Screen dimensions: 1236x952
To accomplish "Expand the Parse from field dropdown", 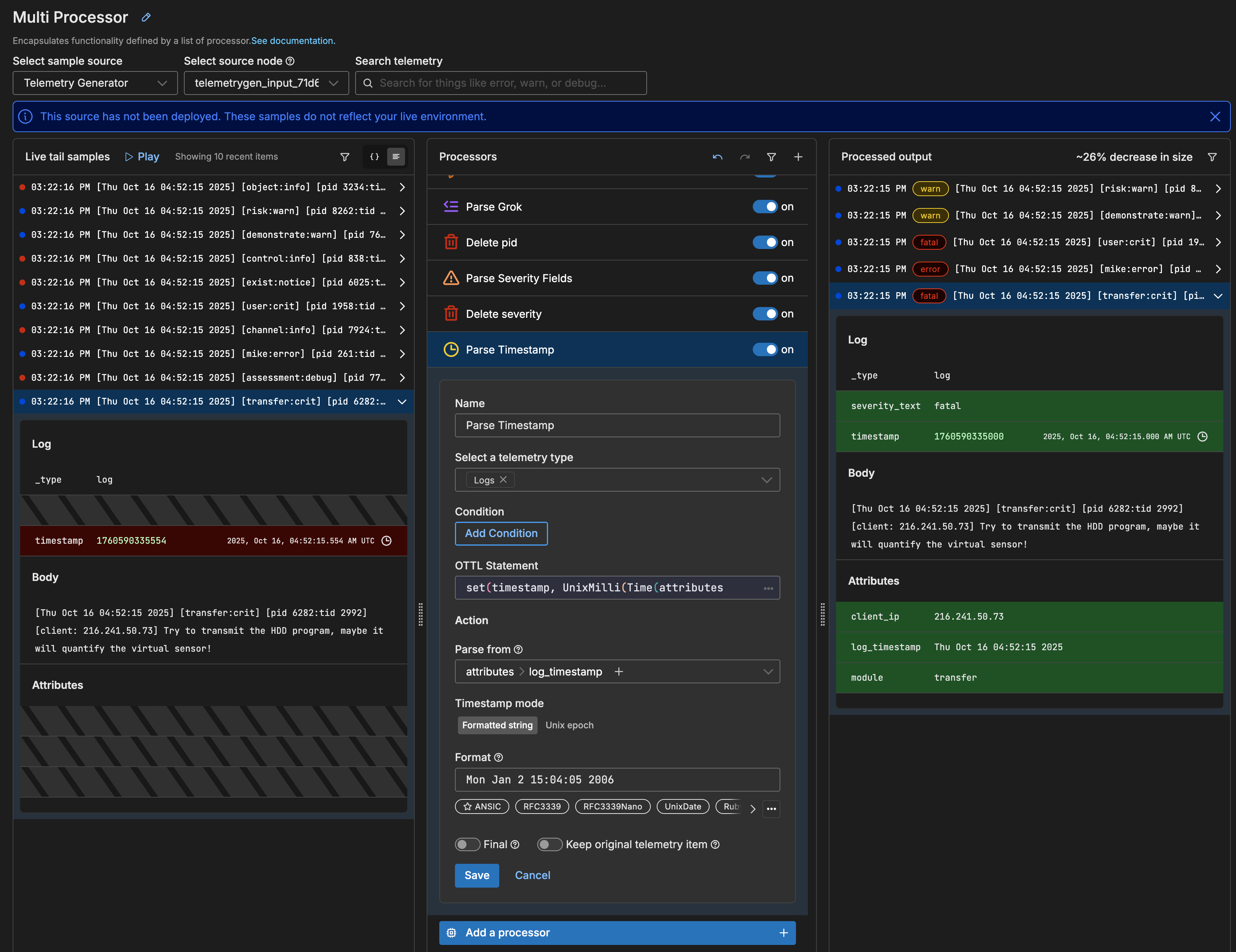I will [x=767, y=672].
